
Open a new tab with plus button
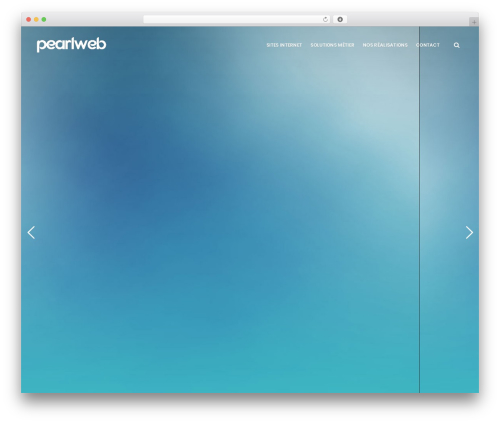[474, 22]
